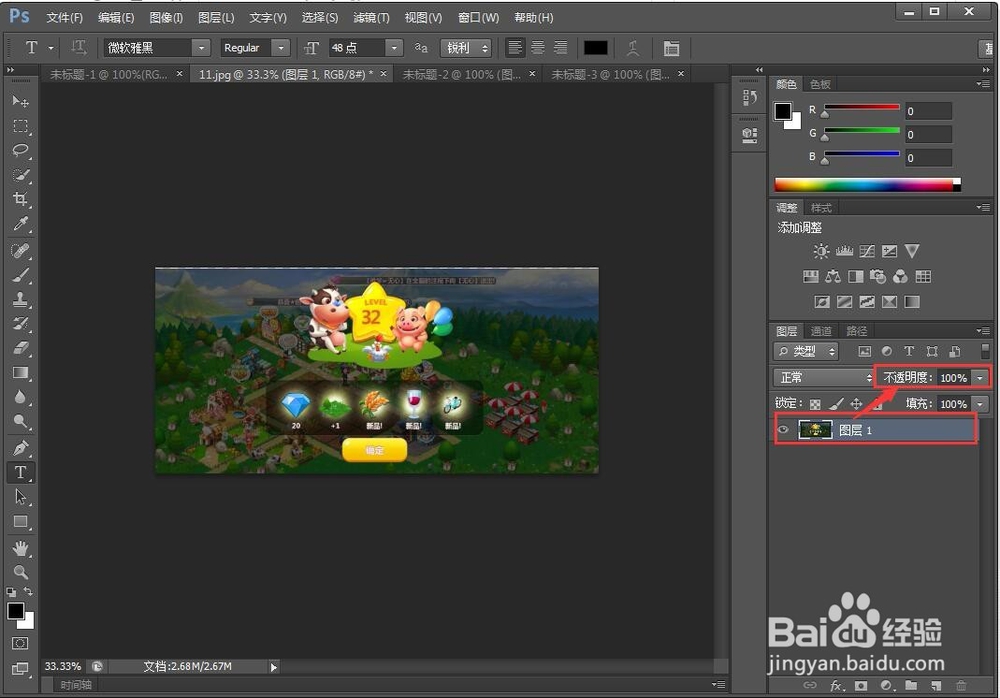Open the 微软雅黑 font family dropdown
The width and height of the screenshot is (1000, 698).
tap(201, 48)
